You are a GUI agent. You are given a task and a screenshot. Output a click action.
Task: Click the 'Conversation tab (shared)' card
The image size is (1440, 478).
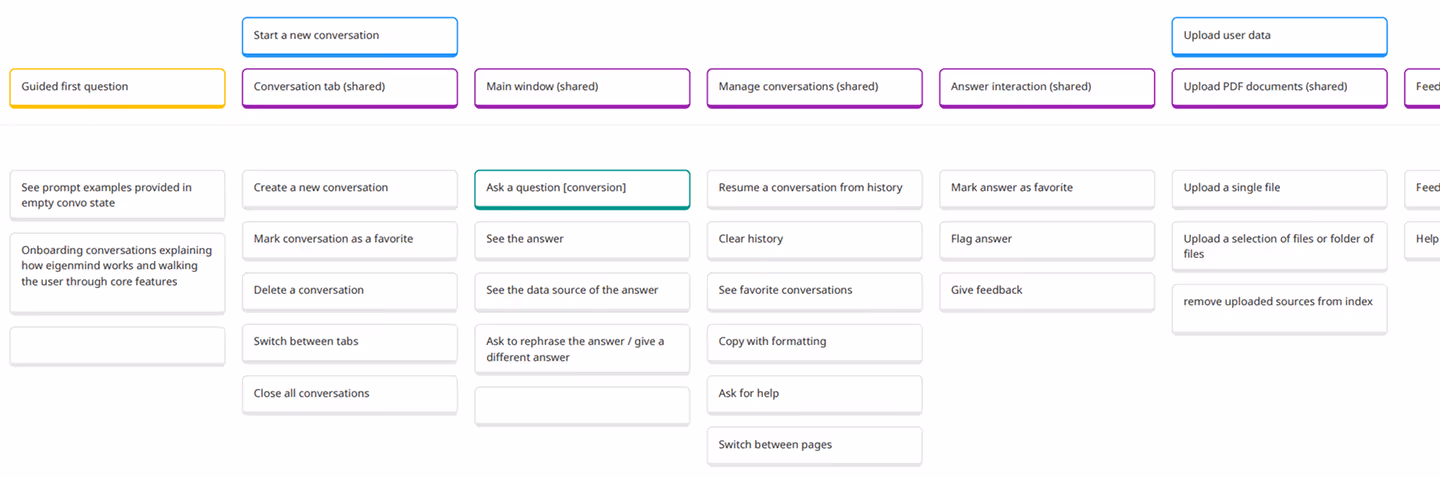click(349, 88)
